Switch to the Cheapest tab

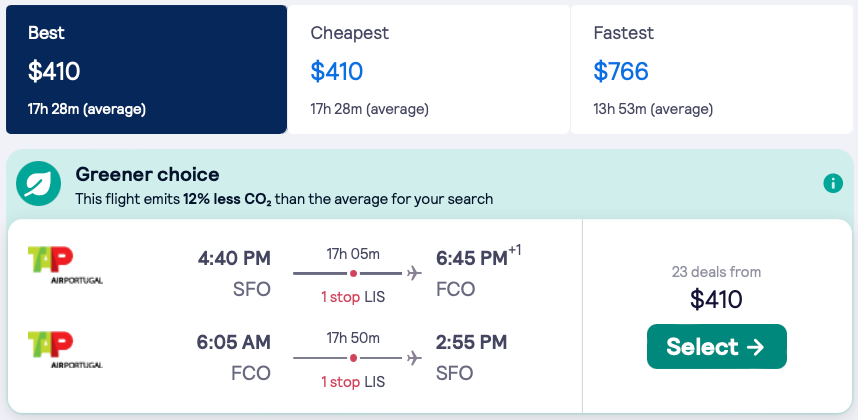[428, 69]
